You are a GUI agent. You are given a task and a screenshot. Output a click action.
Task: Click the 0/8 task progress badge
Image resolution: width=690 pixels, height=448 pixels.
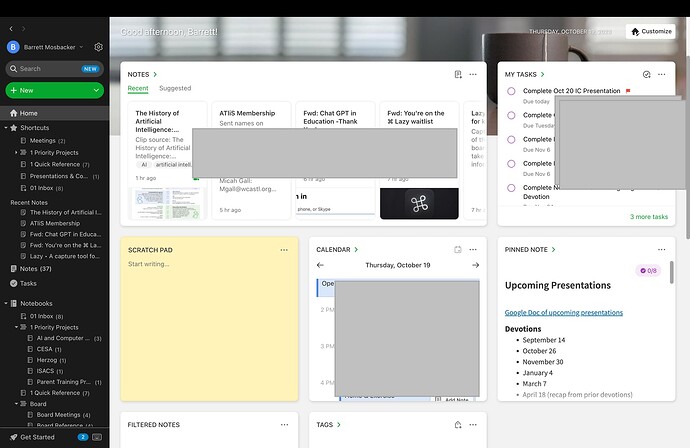point(648,271)
